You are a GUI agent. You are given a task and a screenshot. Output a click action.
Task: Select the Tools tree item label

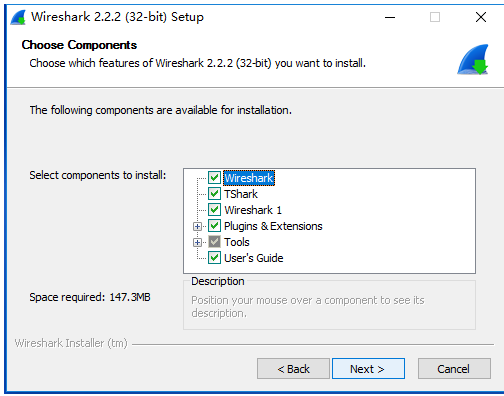[237, 242]
